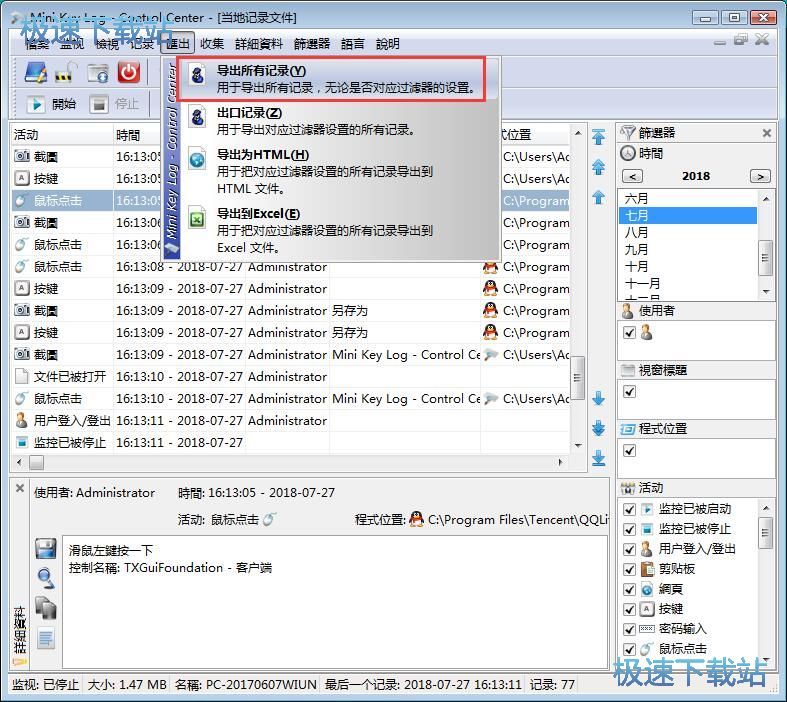
Task: Click the disabled 停止 stop button
Action: 114,104
